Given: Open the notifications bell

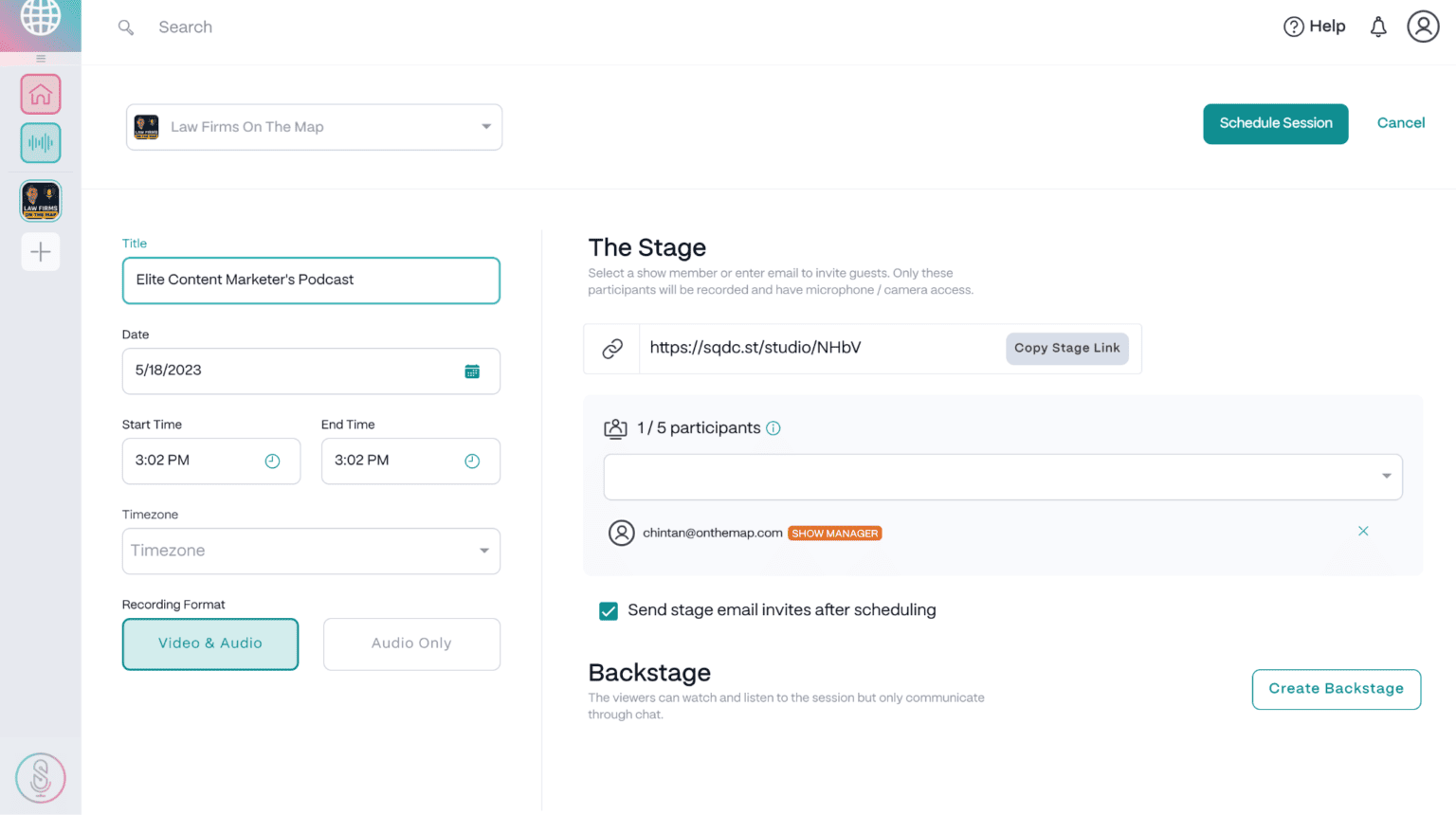Looking at the screenshot, I should click(1378, 27).
